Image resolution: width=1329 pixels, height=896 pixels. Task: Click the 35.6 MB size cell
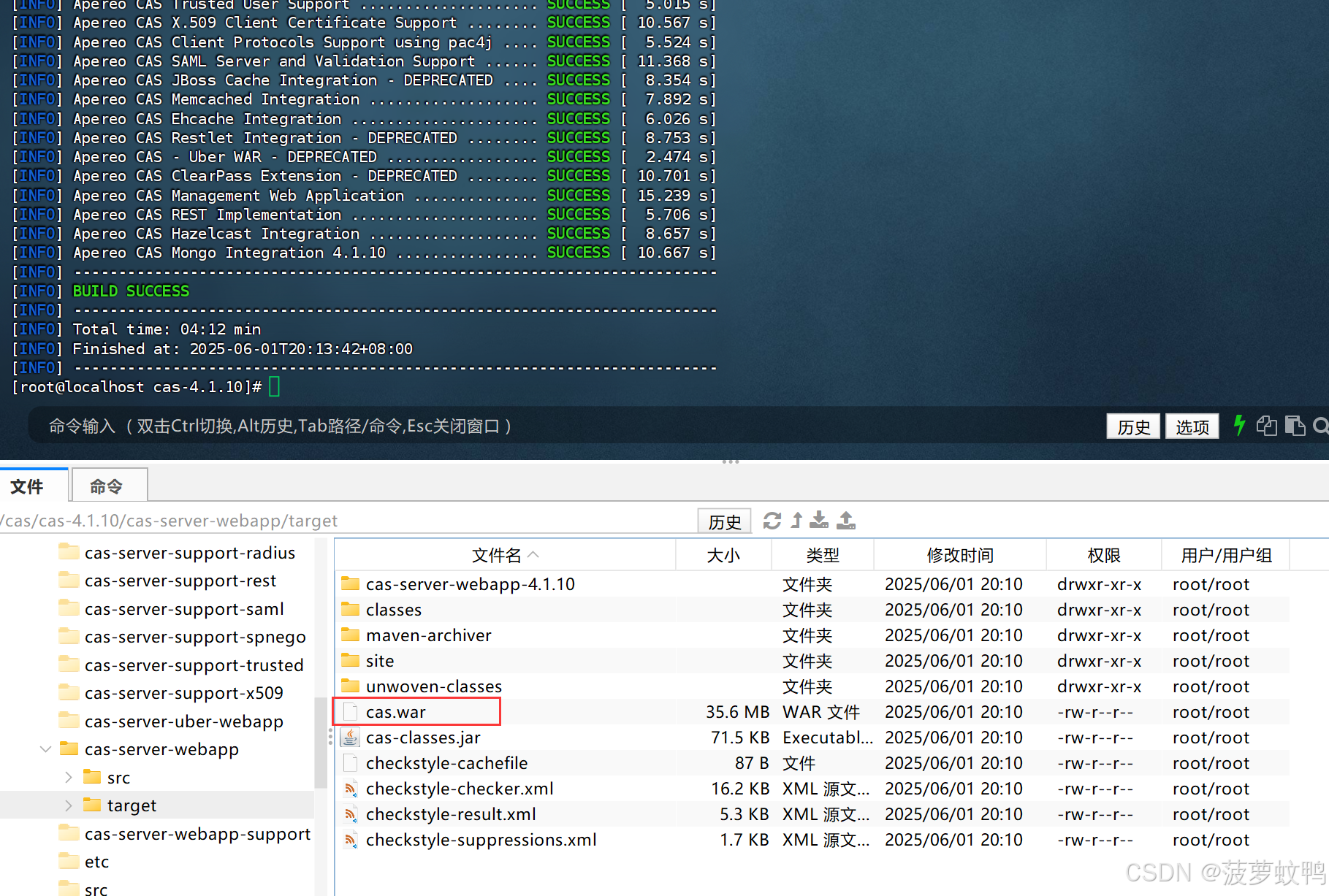(x=737, y=712)
